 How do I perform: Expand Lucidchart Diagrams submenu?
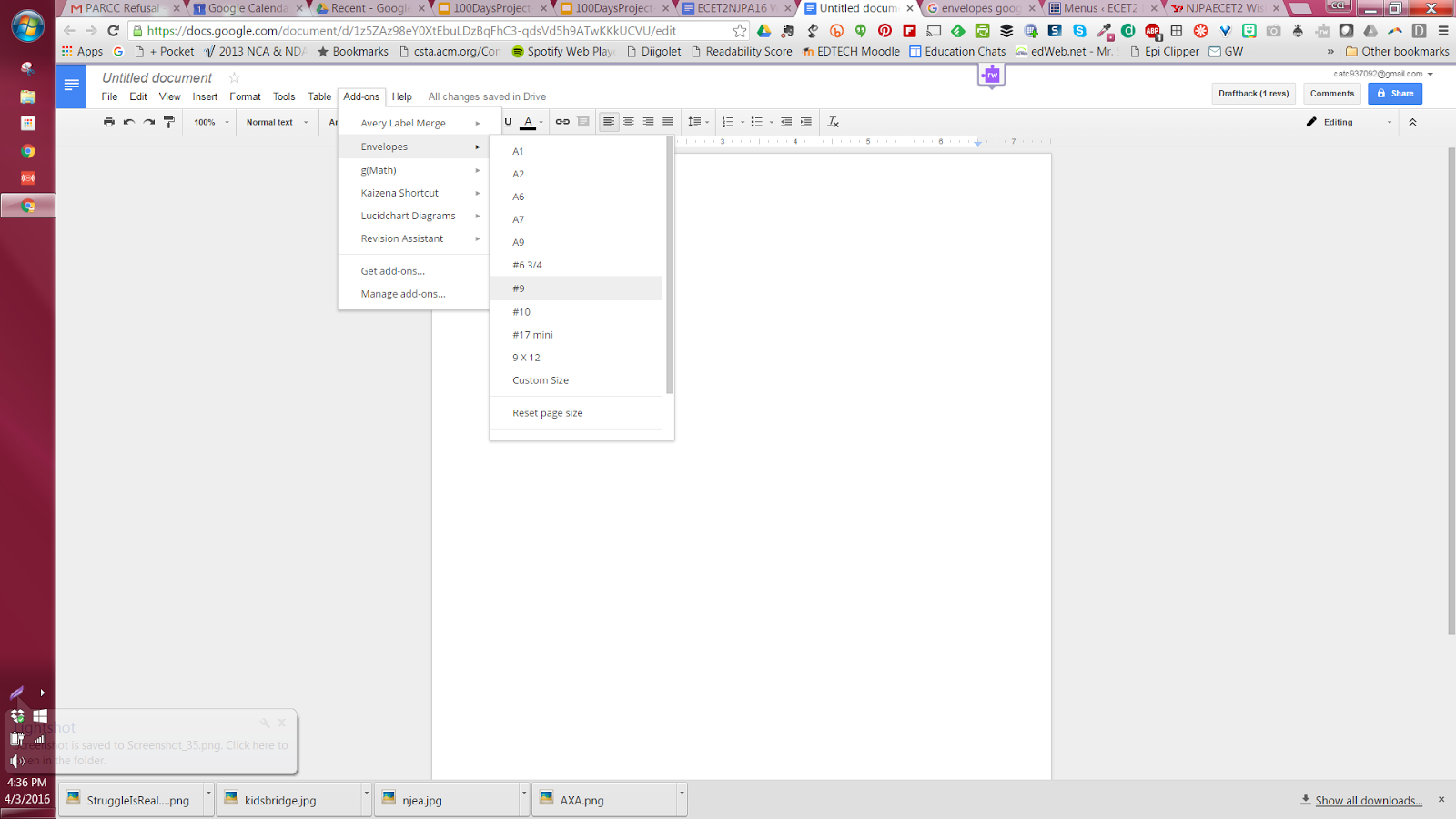(414, 216)
